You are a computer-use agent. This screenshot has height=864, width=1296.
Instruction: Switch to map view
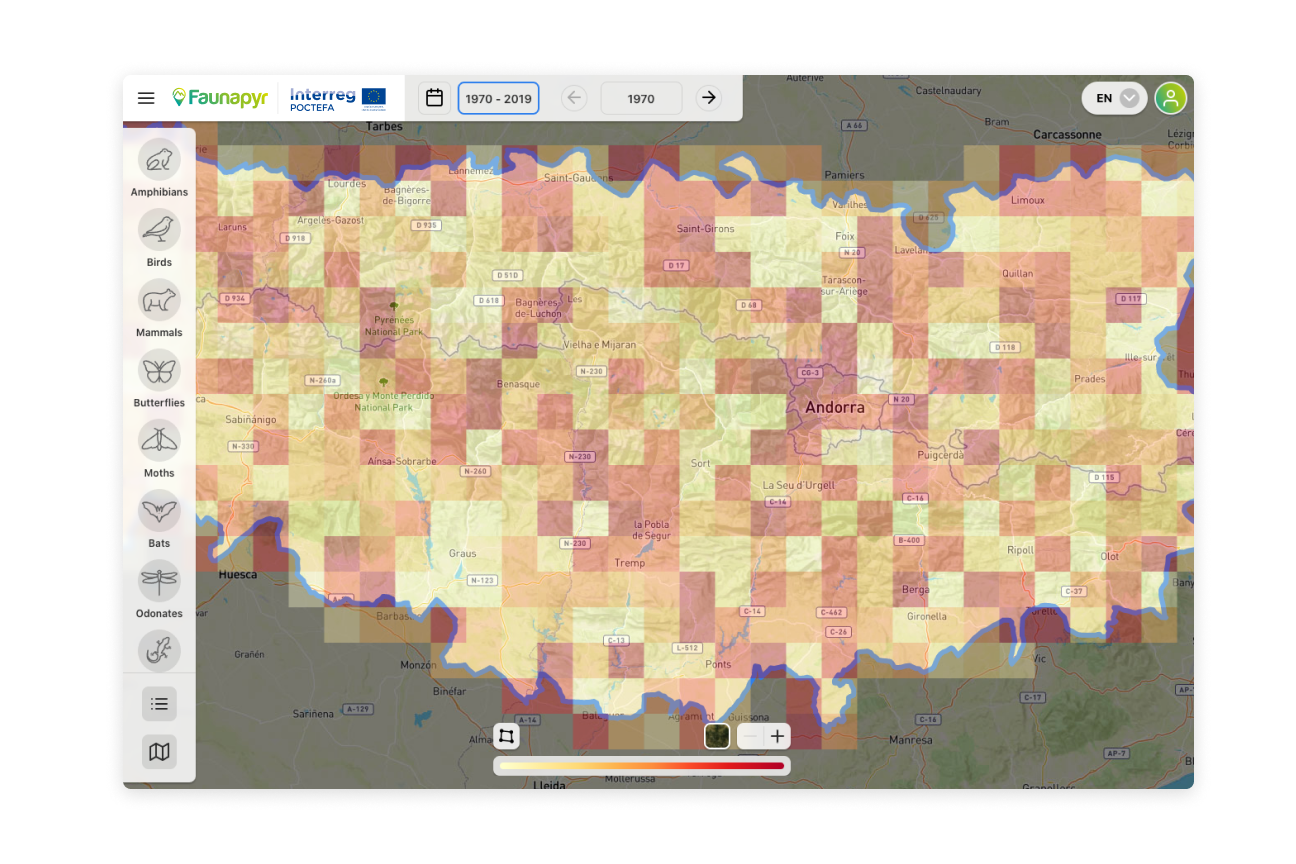click(159, 752)
